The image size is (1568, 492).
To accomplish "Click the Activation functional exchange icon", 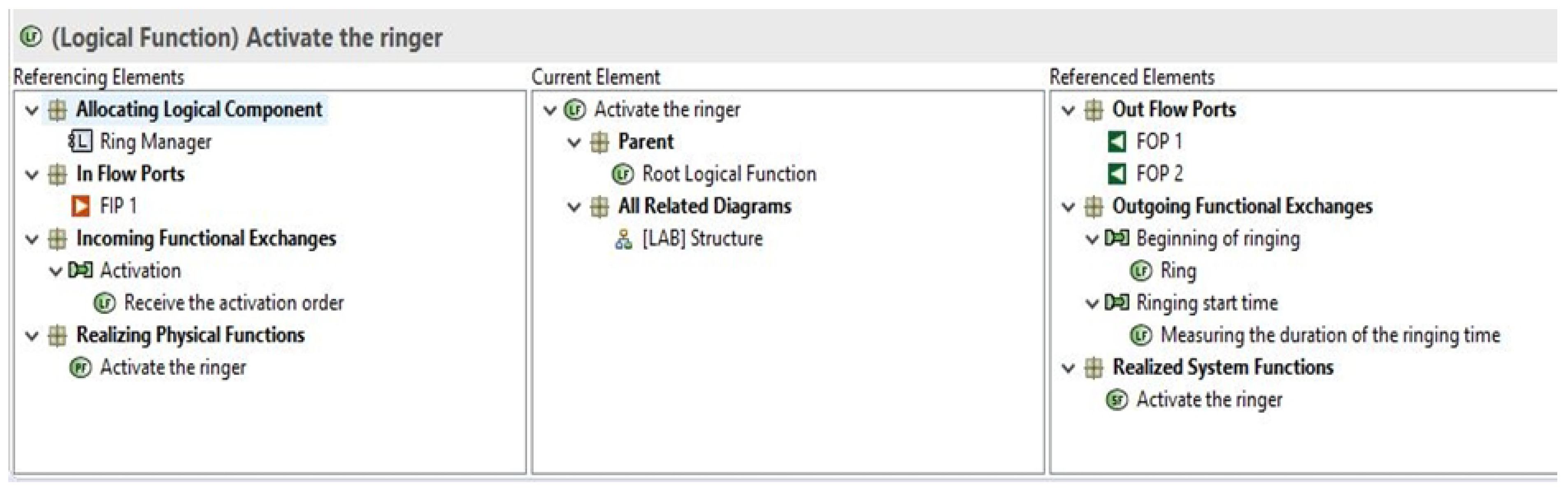I will 80,270.
